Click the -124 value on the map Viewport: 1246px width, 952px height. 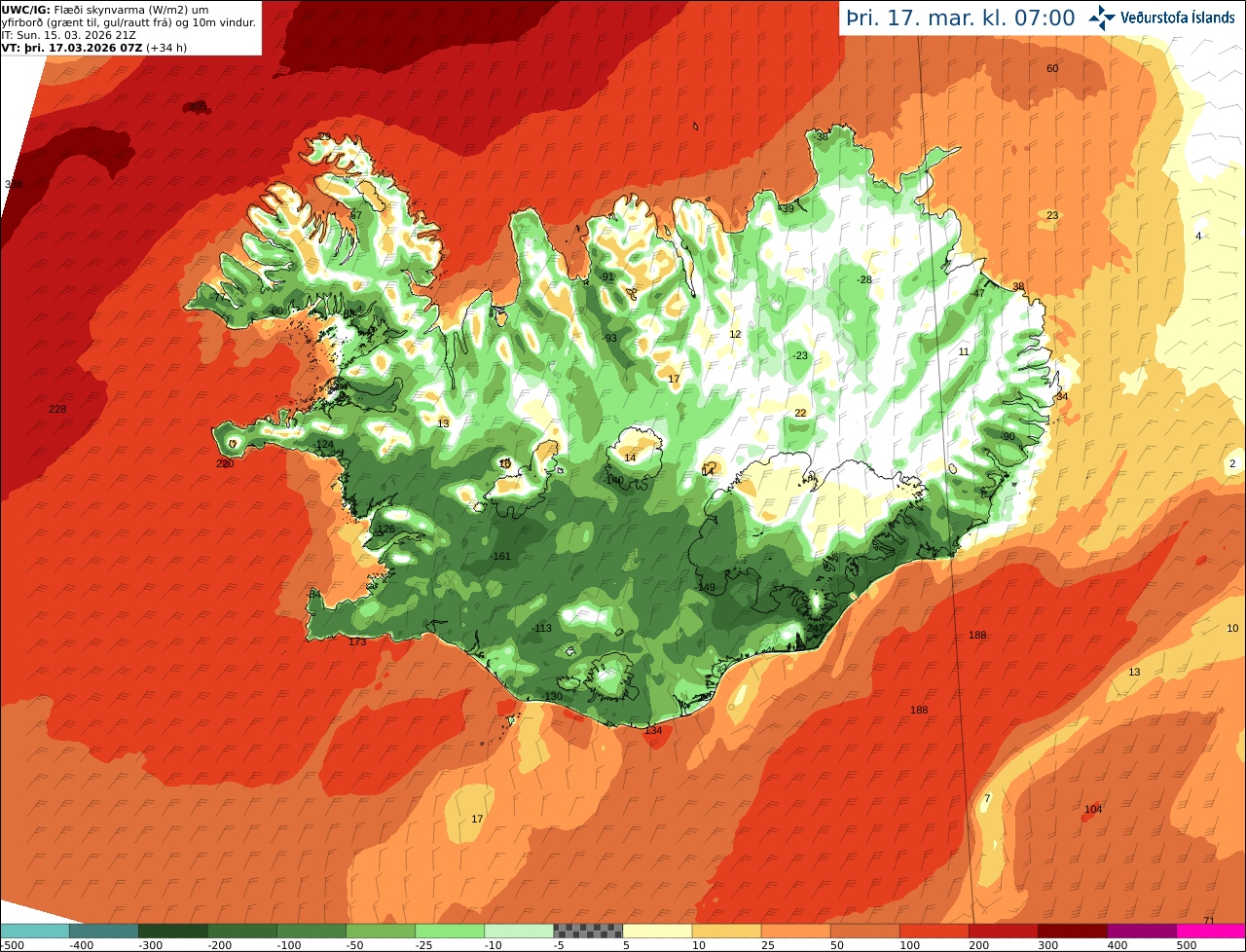pos(324,445)
